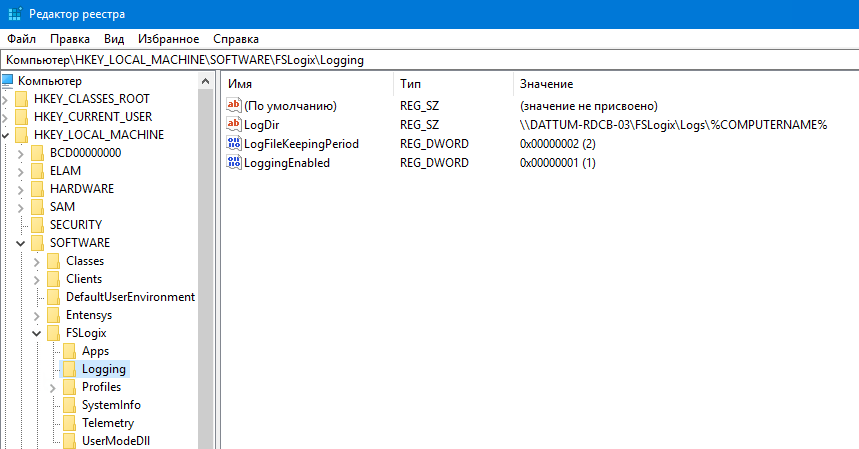Select the LogDir value name
859x449 pixels.
click(x=261, y=125)
